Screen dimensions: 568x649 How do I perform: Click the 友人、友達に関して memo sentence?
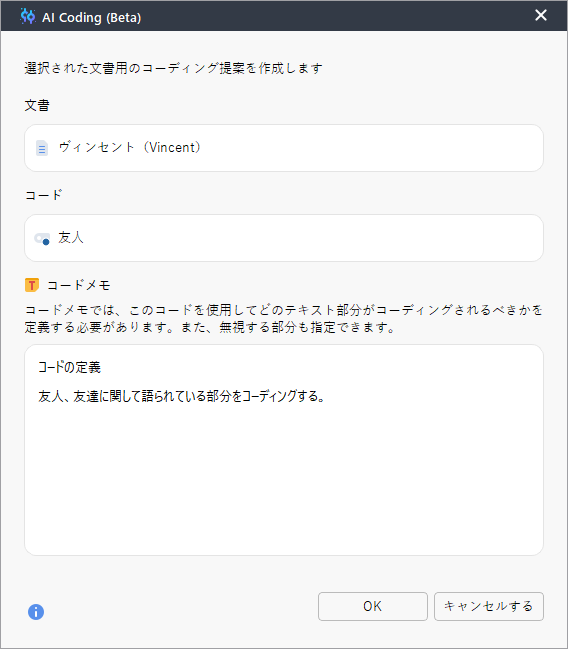pos(182,396)
